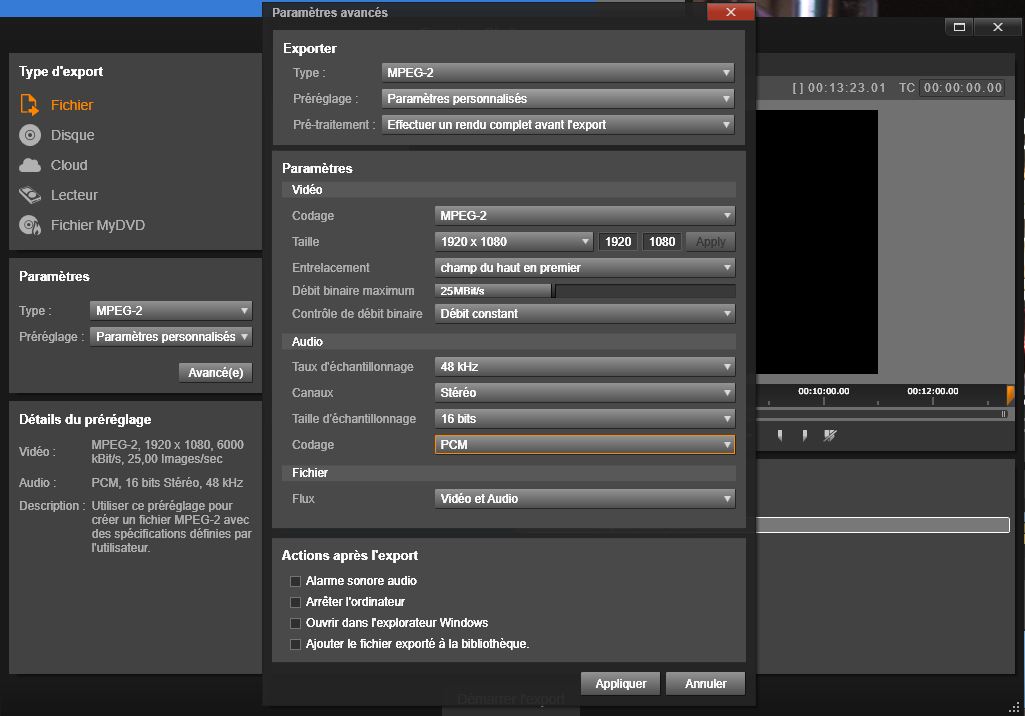Image resolution: width=1025 pixels, height=716 pixels.
Task: Select the Fichier export type icon
Action: click(x=29, y=105)
